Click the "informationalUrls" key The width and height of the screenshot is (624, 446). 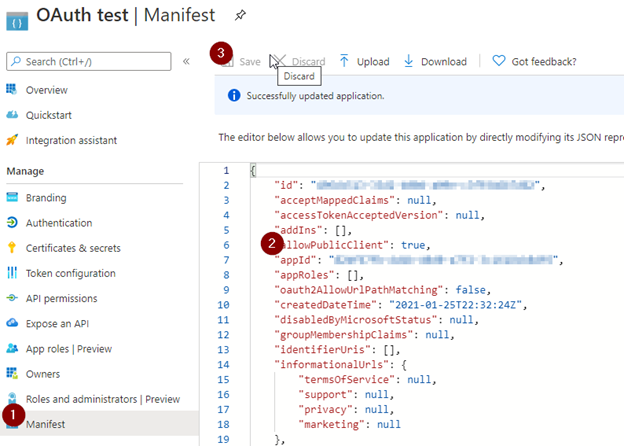tap(332, 364)
